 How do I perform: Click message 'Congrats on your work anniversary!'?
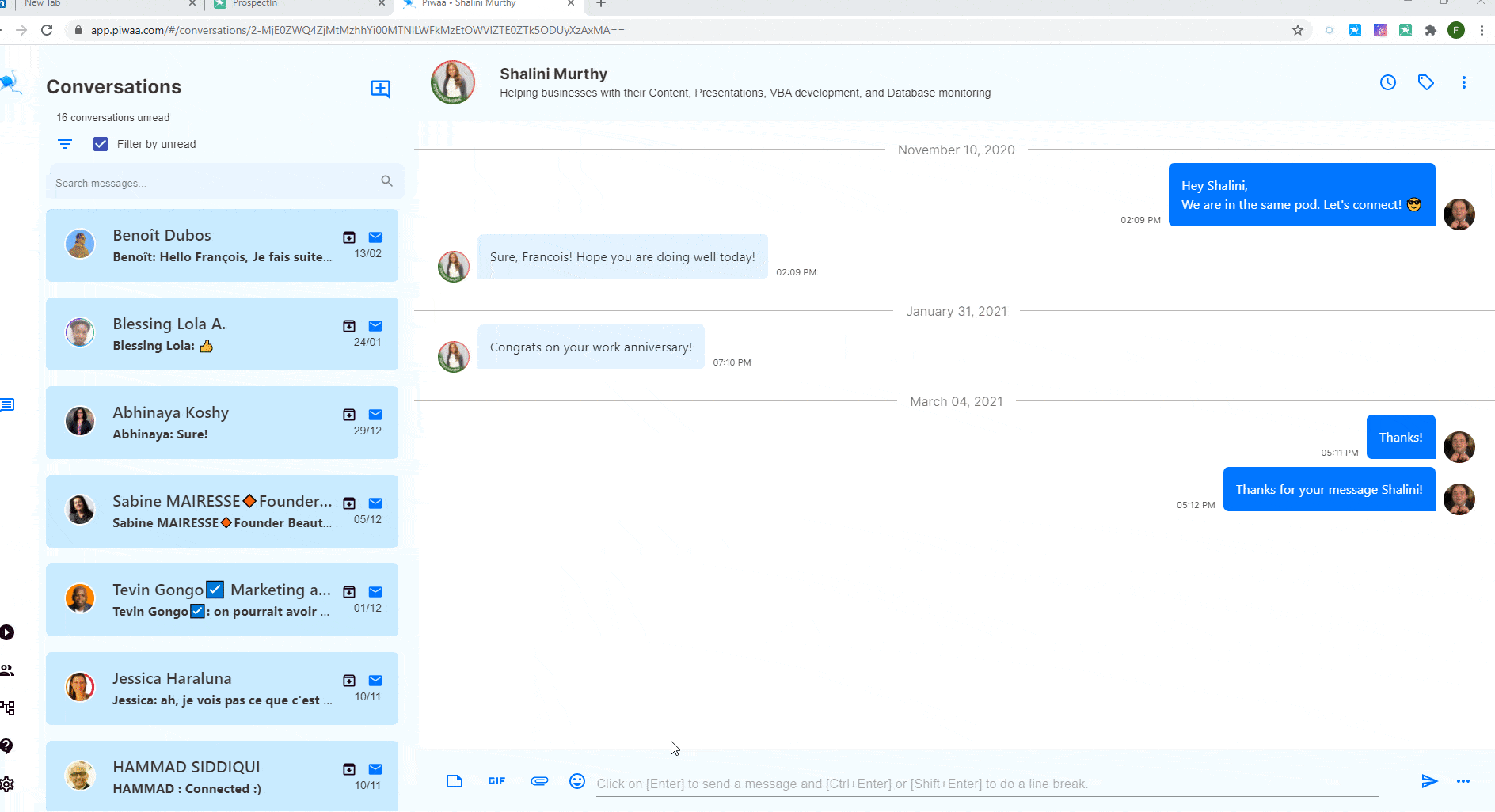591,347
